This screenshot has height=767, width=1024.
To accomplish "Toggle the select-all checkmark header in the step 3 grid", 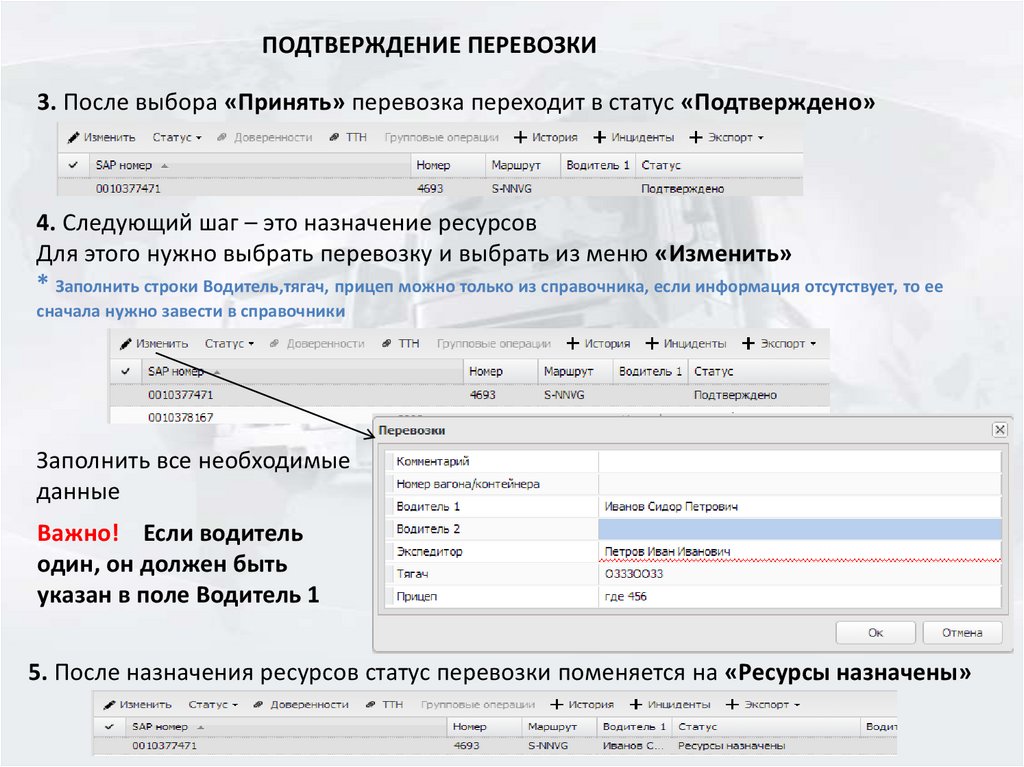I will click(x=74, y=165).
